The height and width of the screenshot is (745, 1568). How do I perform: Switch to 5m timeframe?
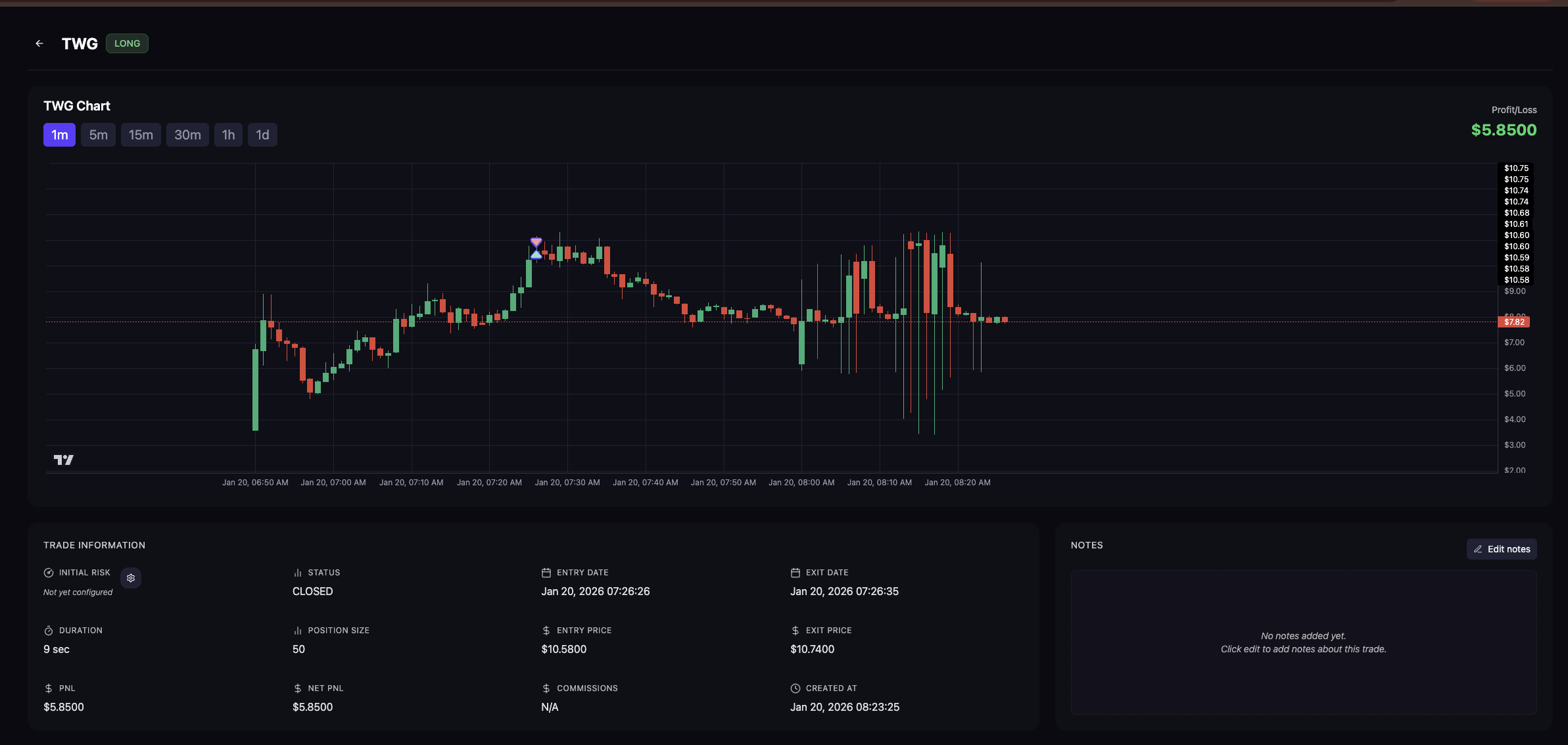click(98, 135)
